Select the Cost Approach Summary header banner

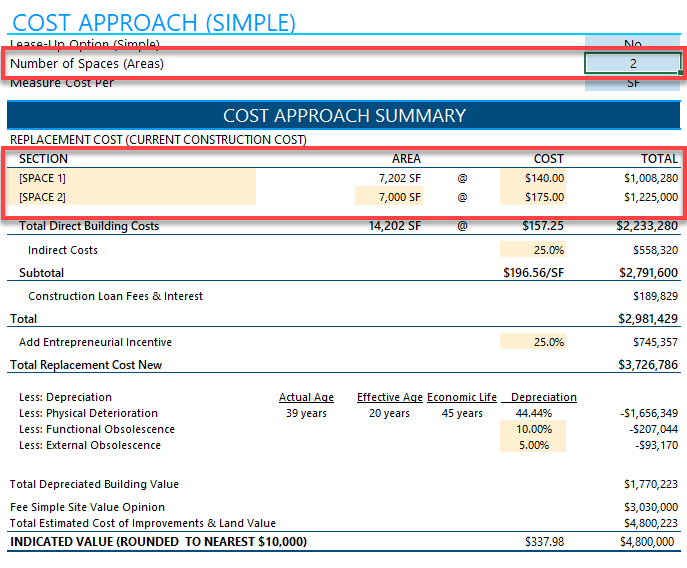[344, 115]
